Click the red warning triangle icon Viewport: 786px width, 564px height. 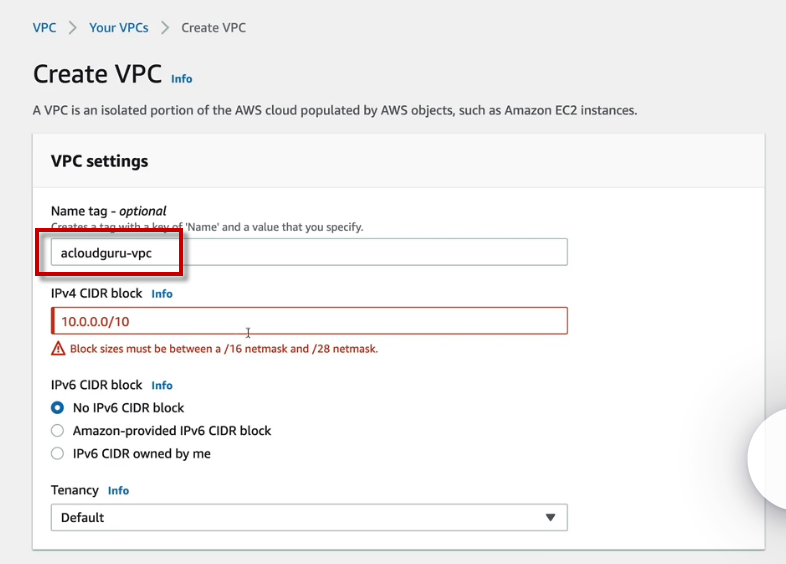coord(58,349)
